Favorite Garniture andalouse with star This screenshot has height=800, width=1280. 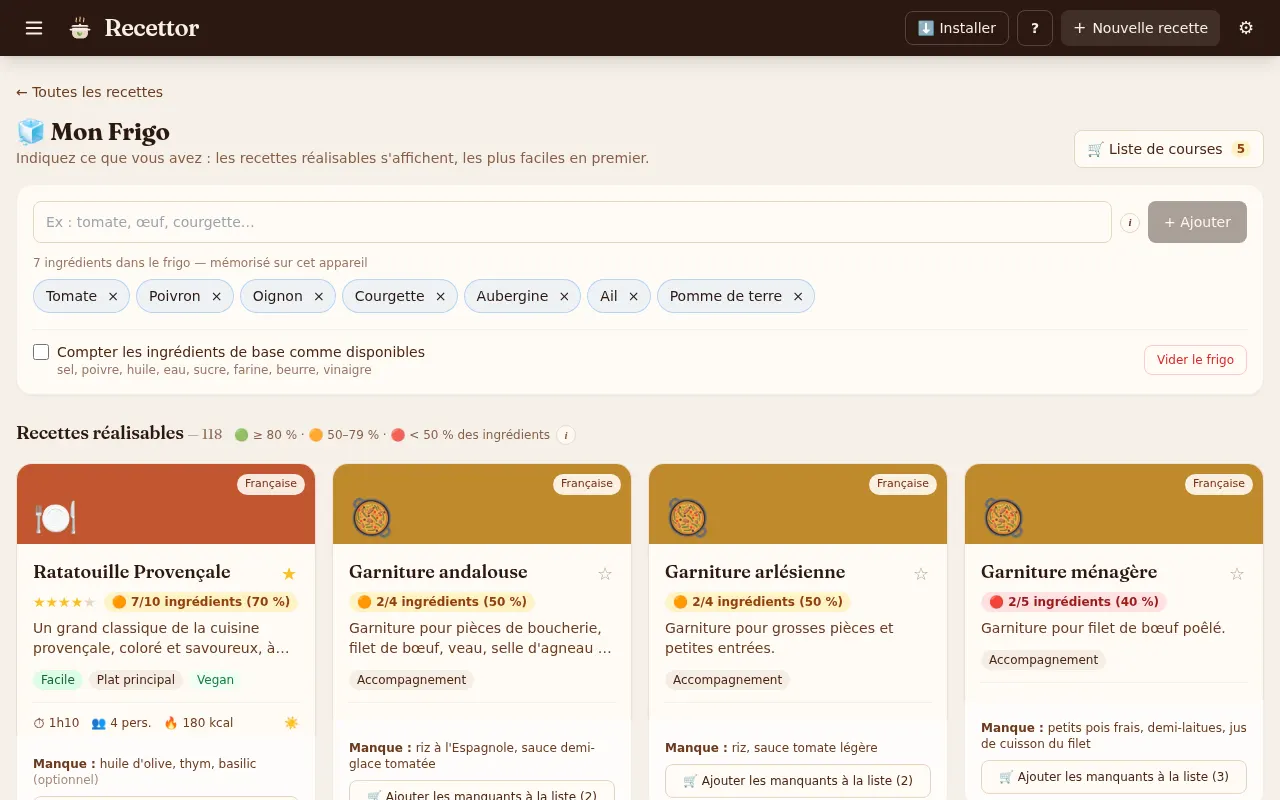tap(605, 573)
